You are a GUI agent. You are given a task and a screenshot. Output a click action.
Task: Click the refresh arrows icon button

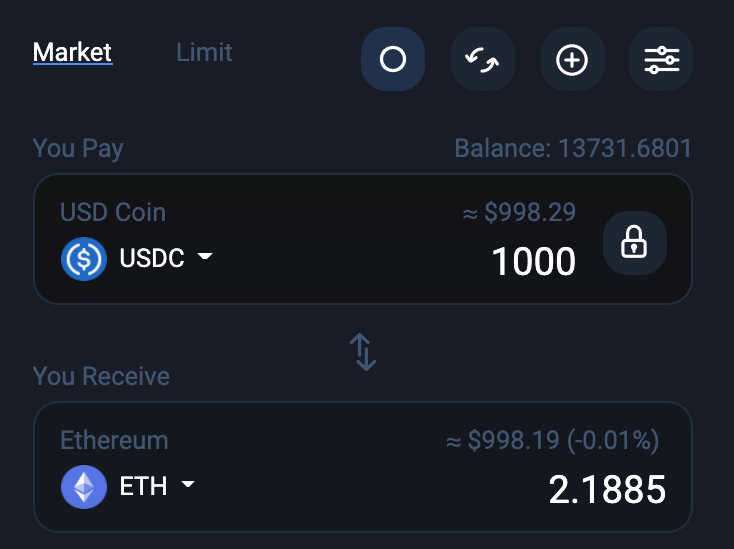click(483, 59)
